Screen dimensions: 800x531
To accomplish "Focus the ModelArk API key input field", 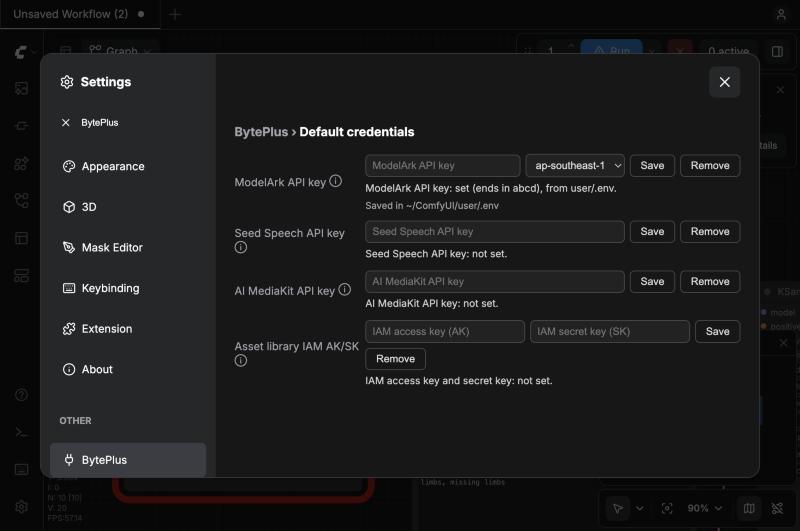I will tap(442, 165).
